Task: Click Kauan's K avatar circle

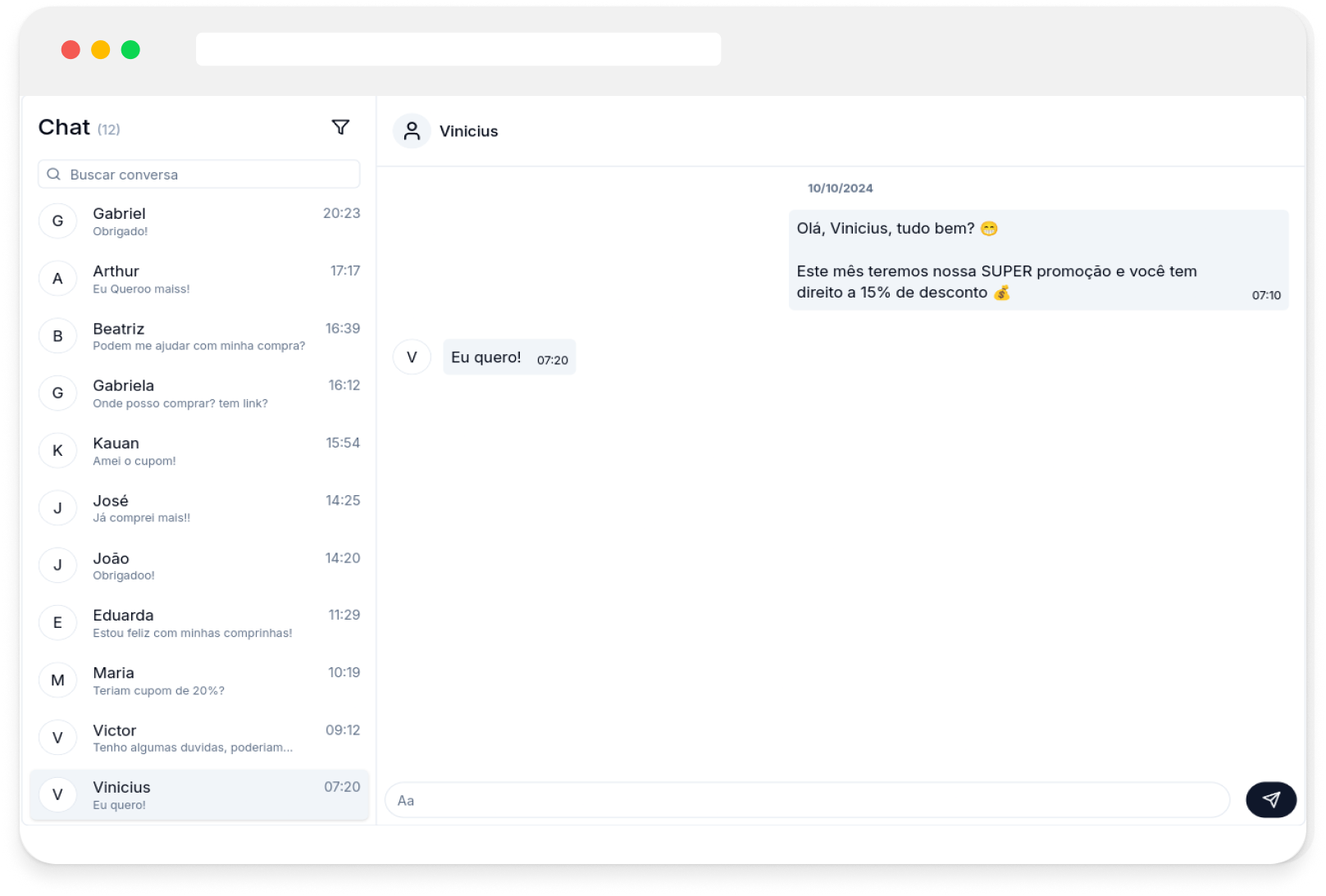Action: (x=58, y=450)
